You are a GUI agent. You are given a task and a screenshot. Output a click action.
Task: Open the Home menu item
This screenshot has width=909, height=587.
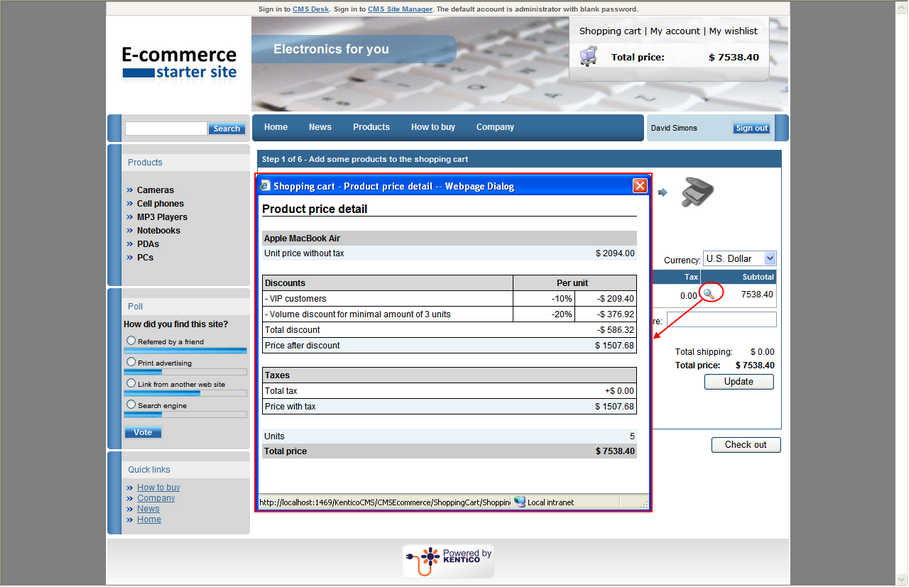(276, 127)
